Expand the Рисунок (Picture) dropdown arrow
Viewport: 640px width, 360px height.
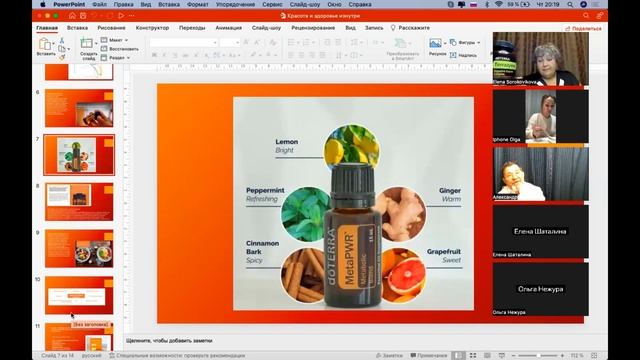[445, 43]
